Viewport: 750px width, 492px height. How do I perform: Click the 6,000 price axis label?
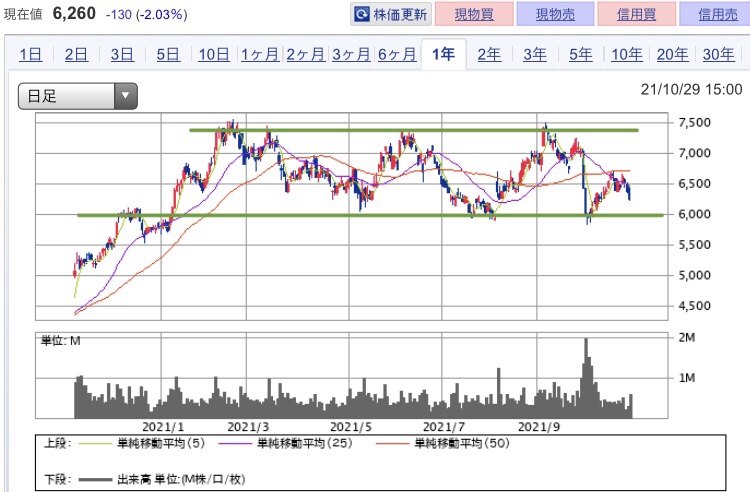[695, 215]
